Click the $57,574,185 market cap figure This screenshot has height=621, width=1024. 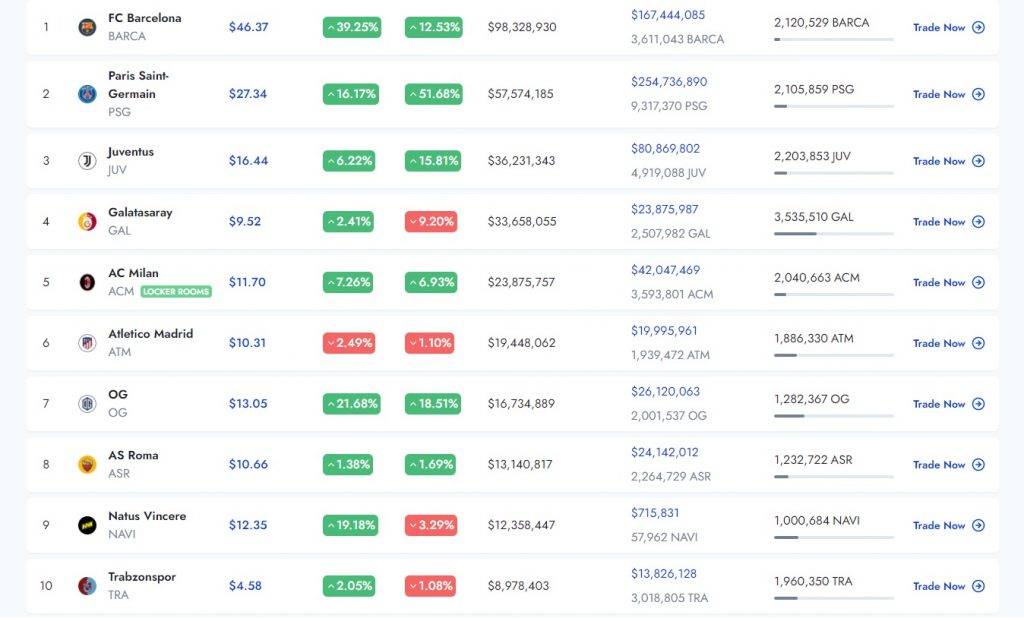click(520, 94)
